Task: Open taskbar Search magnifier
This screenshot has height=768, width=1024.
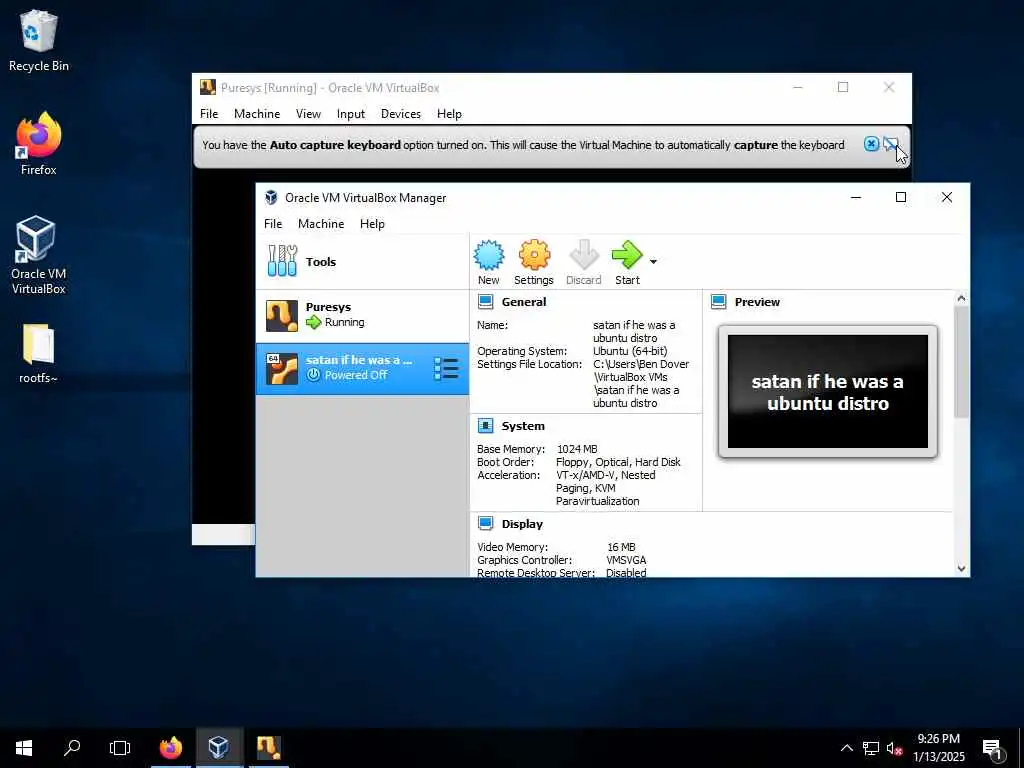Action: pyautogui.click(x=72, y=748)
